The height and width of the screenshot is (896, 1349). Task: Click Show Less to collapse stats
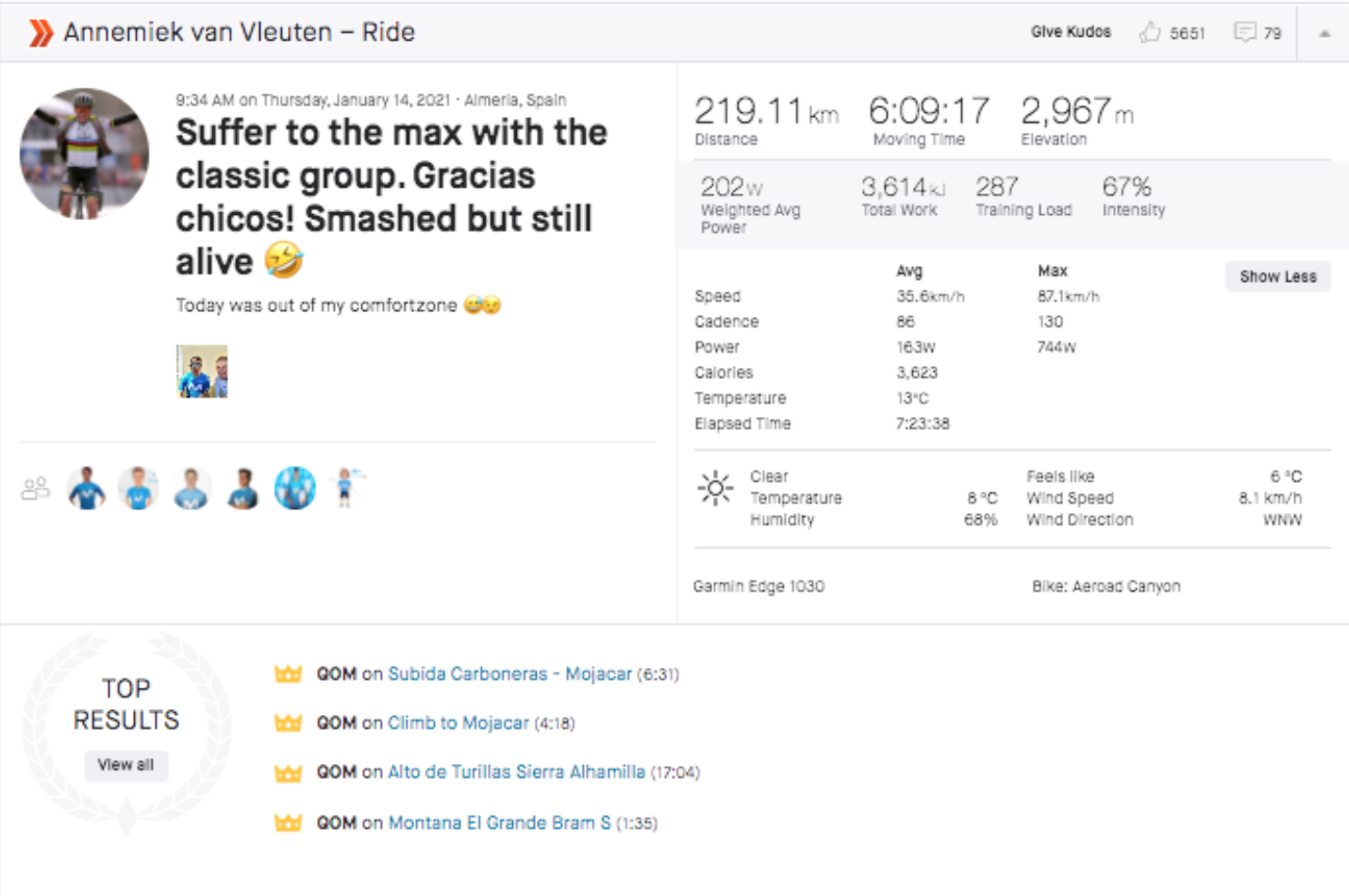(1277, 276)
